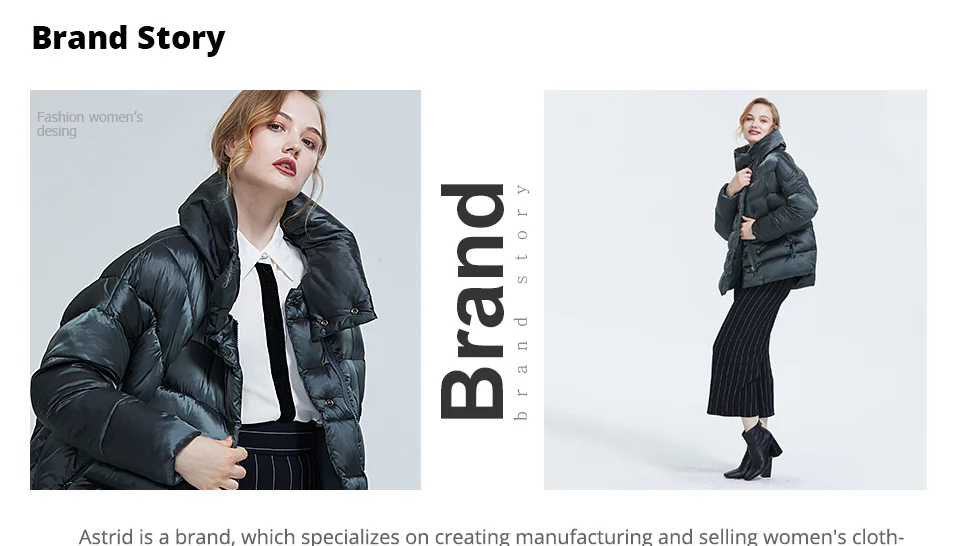Open the close-up model photo on left
This screenshot has width=960, height=546.
225,290
